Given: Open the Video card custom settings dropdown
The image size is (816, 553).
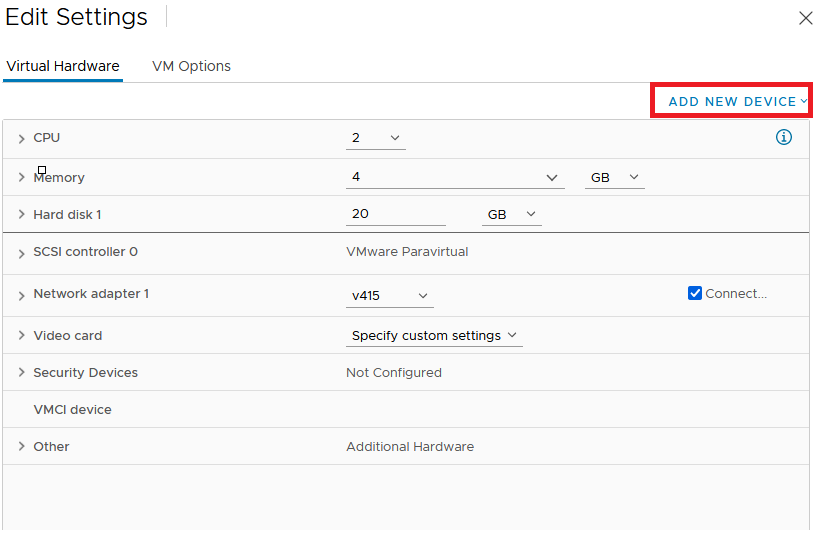Looking at the screenshot, I should point(434,336).
